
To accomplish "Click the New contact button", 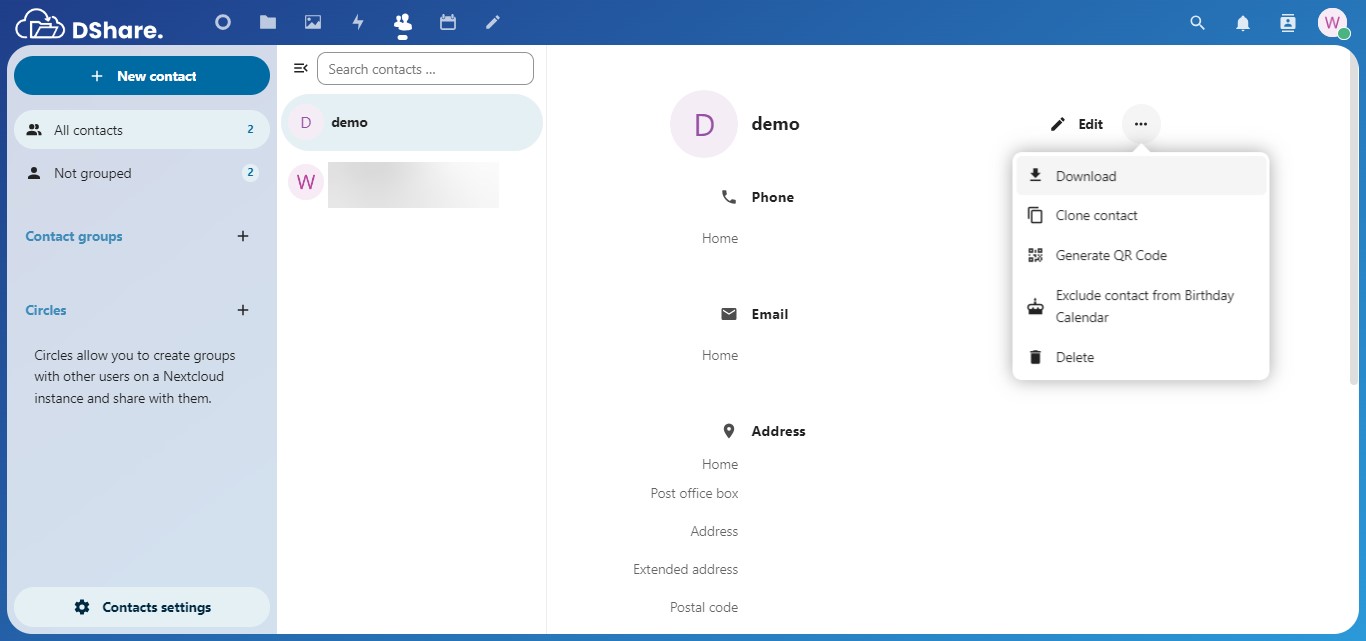I will [142, 76].
